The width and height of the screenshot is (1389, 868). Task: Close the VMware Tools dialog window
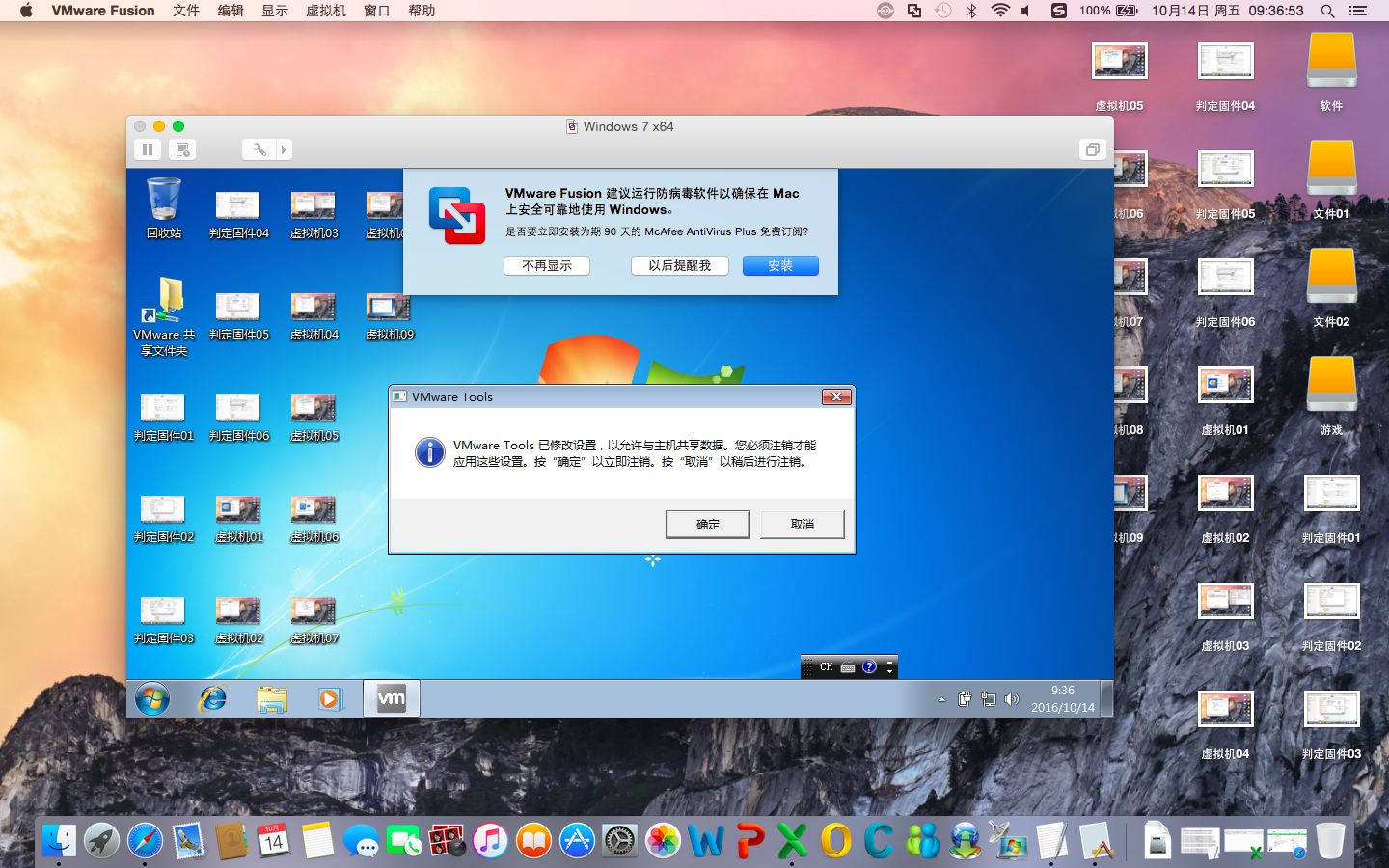[836, 396]
